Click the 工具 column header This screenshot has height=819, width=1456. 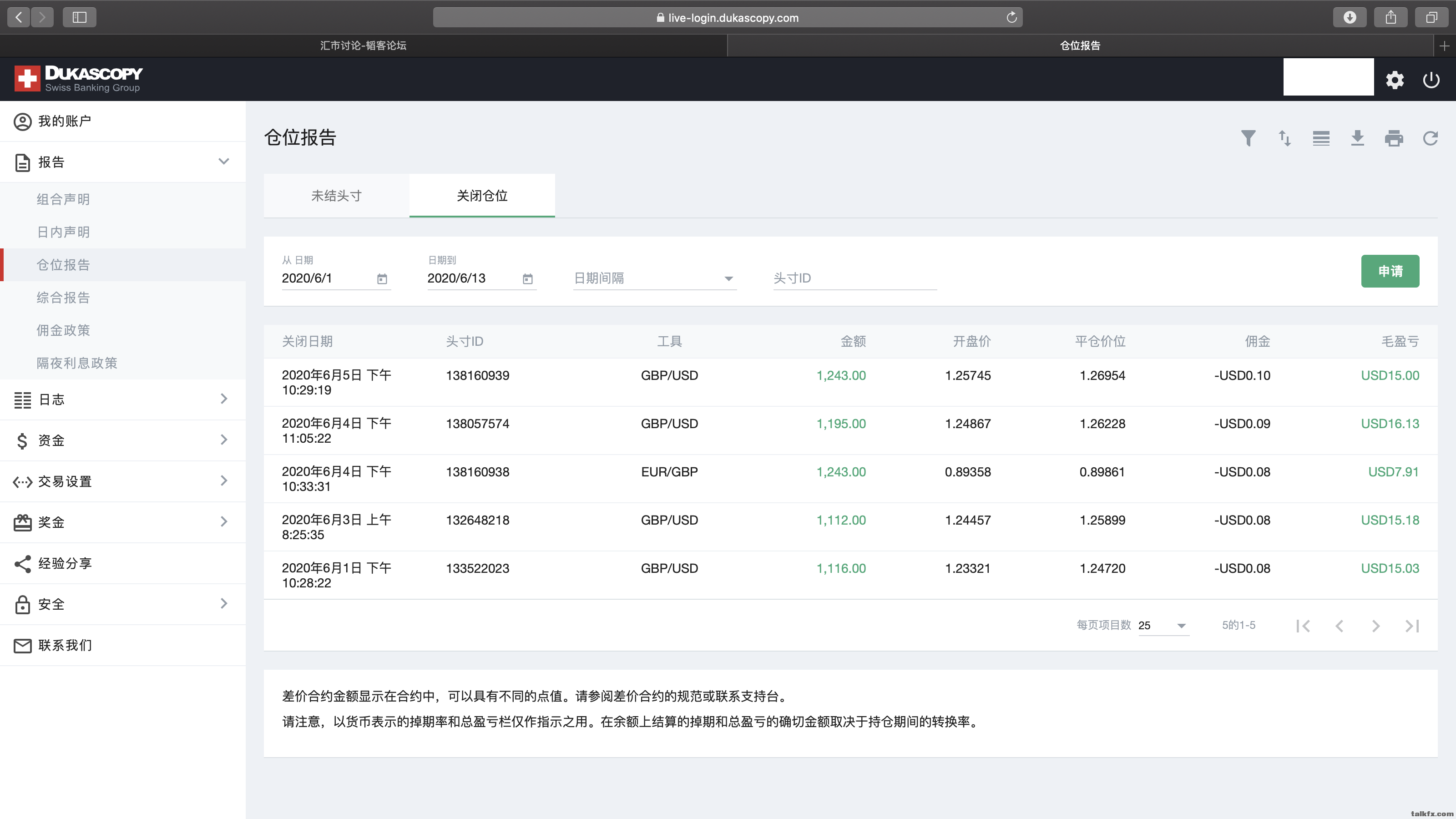pos(669,341)
